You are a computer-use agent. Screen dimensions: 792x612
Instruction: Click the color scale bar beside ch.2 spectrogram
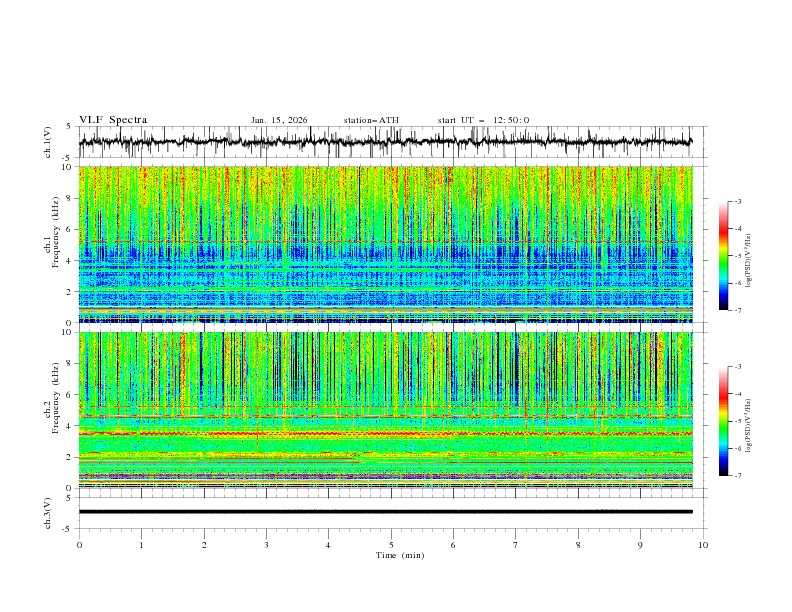[723, 421]
